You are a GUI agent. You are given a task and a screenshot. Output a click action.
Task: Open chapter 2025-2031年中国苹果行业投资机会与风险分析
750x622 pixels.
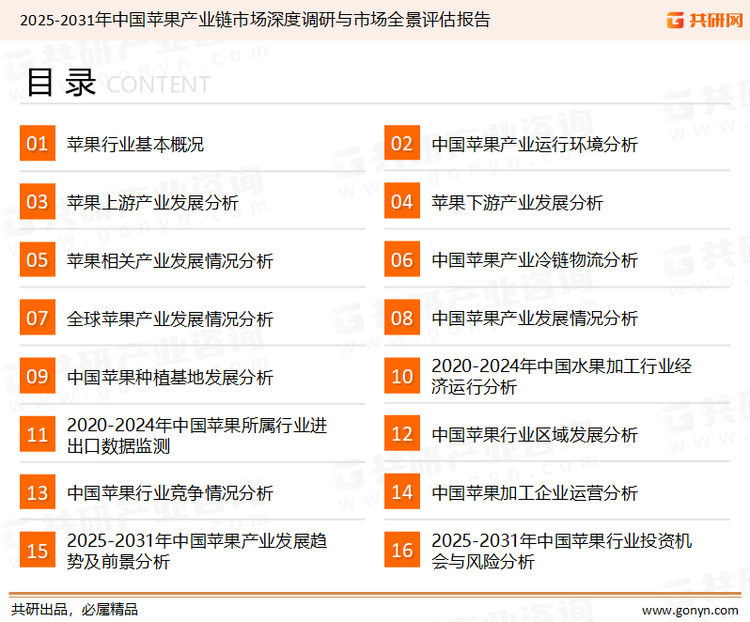(x=562, y=551)
